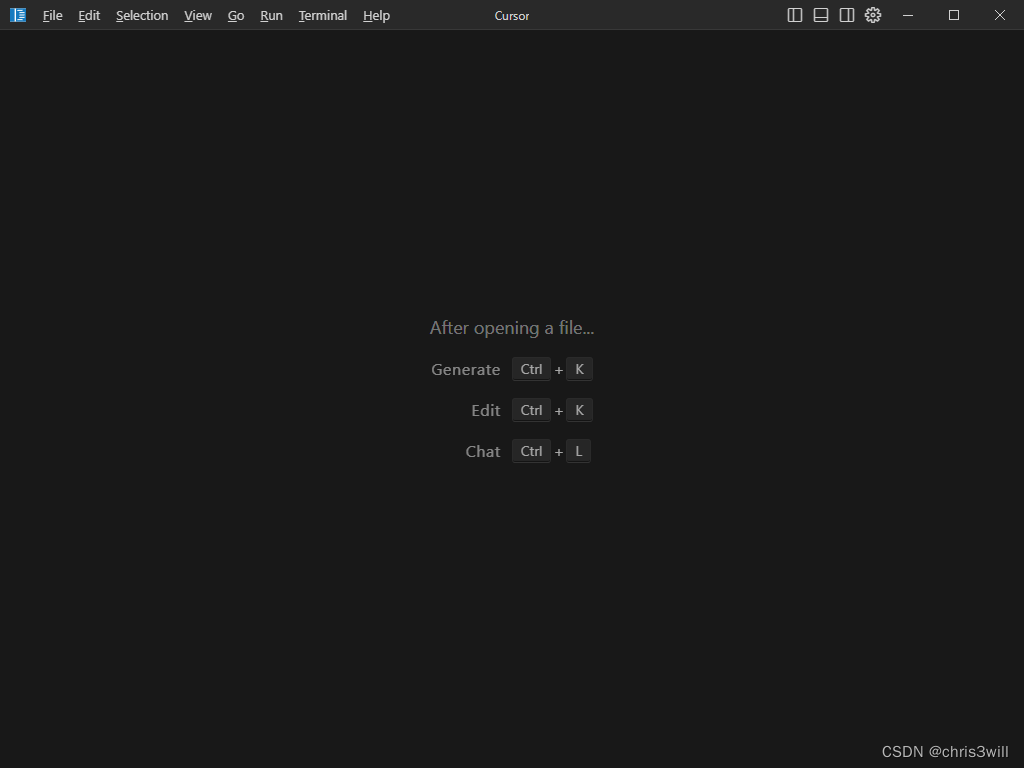Screen dimensions: 1024x768
Task: Click the Generate shortcut label
Action: [x=465, y=369]
